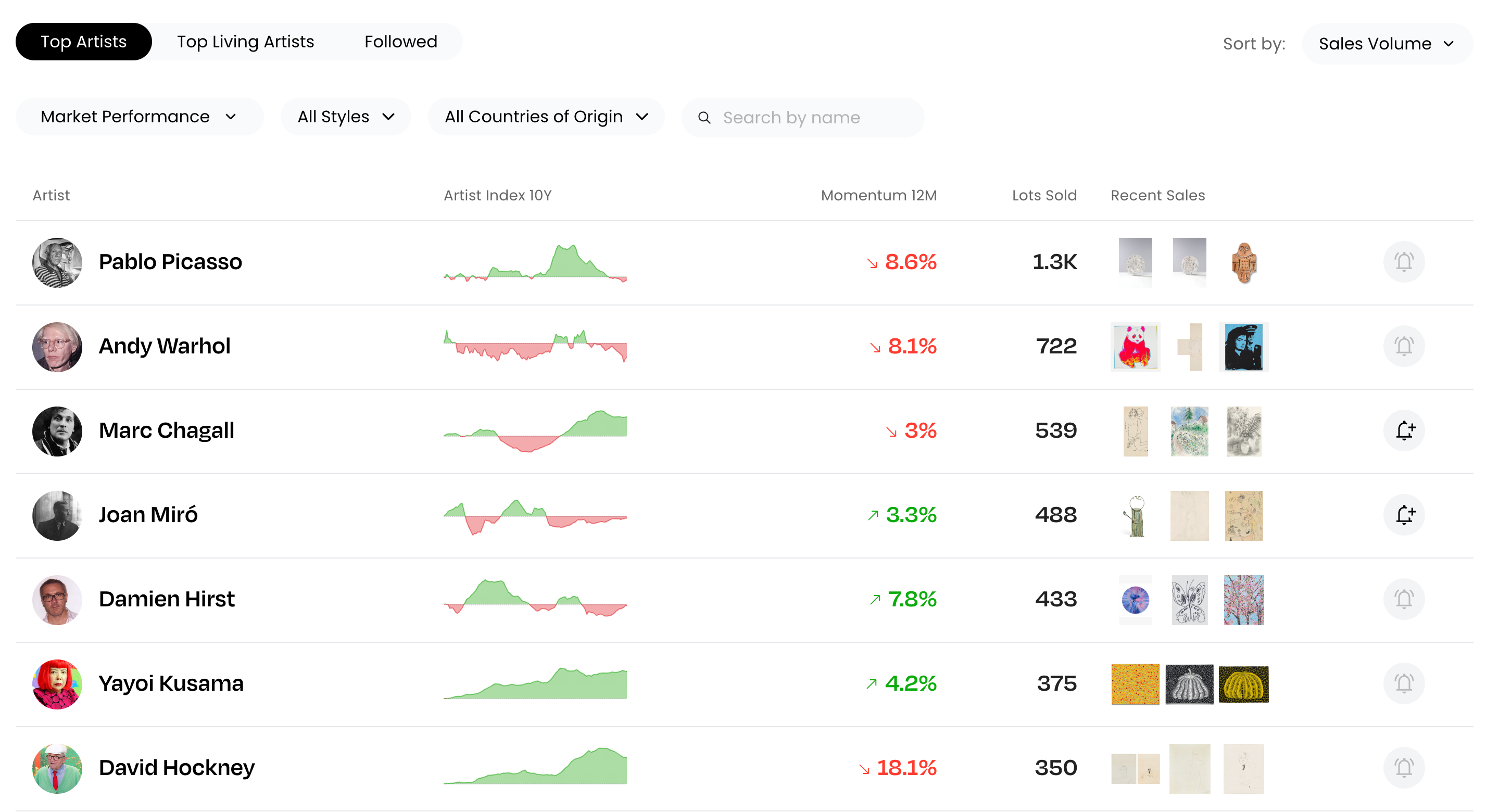
Task: Open Hirst's butterfly drawing thumbnail
Action: (1189, 599)
